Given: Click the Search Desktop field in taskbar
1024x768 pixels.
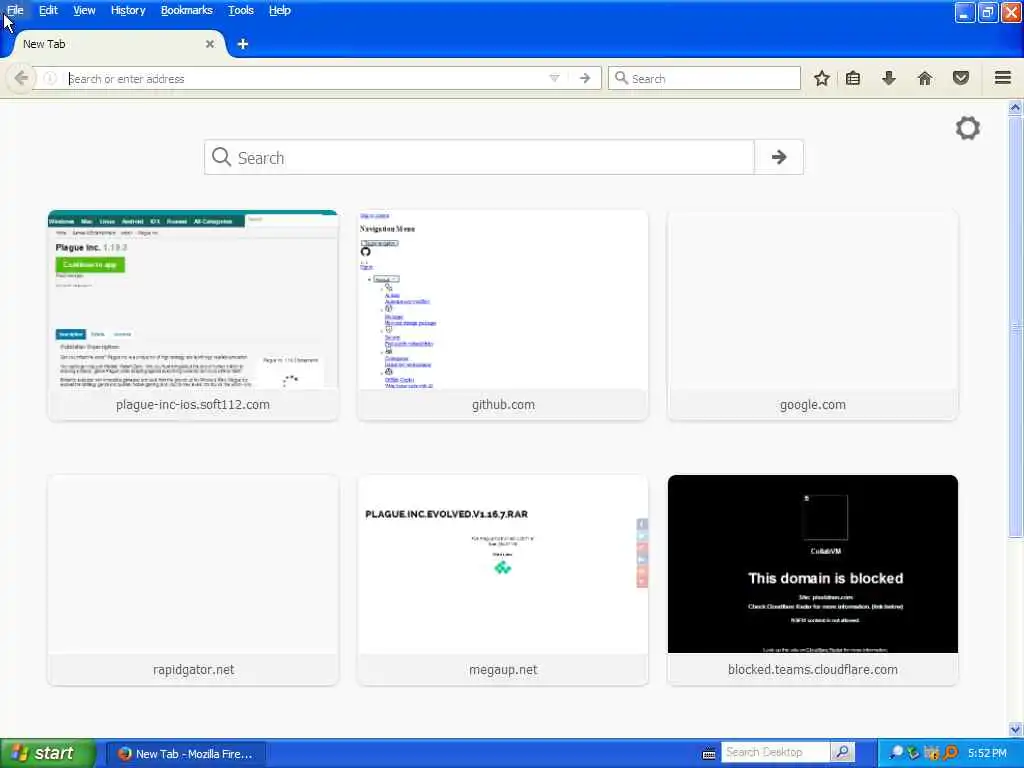Looking at the screenshot, I should coord(775,752).
